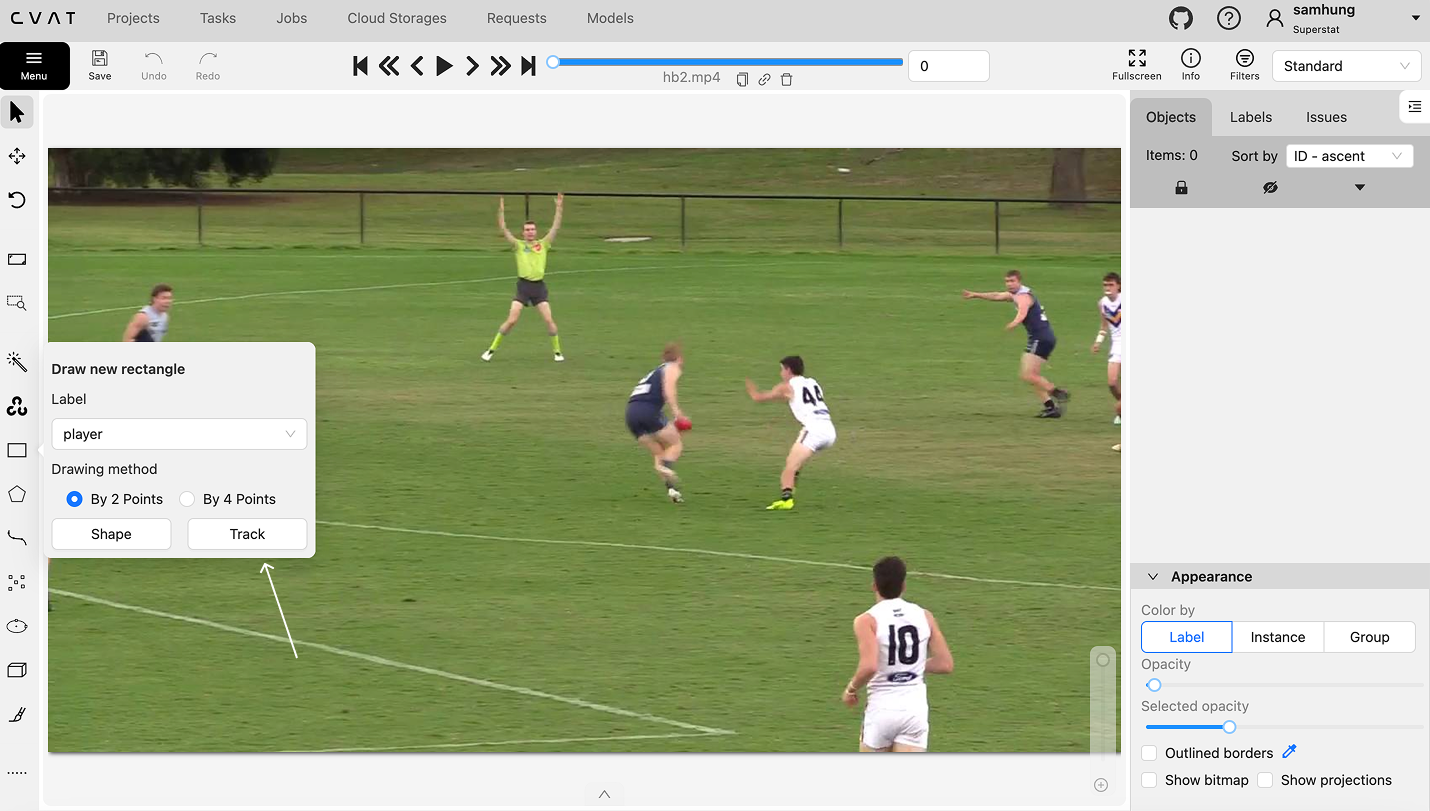
Task: Select the cursor tool in the left sidebar
Action: click(x=16, y=112)
